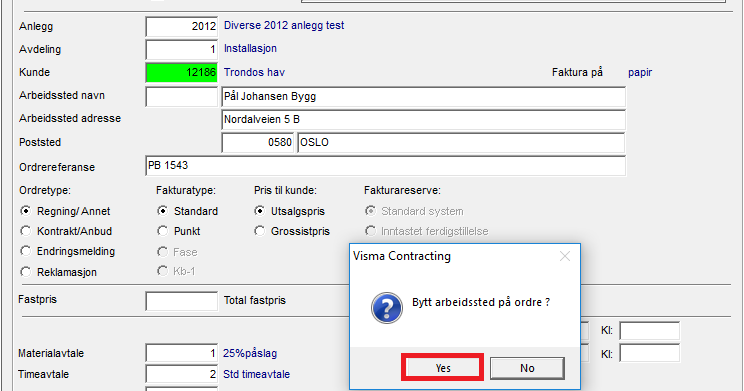Click the Trondos hav customer name
This screenshot has height=391, width=744.
tap(254, 72)
